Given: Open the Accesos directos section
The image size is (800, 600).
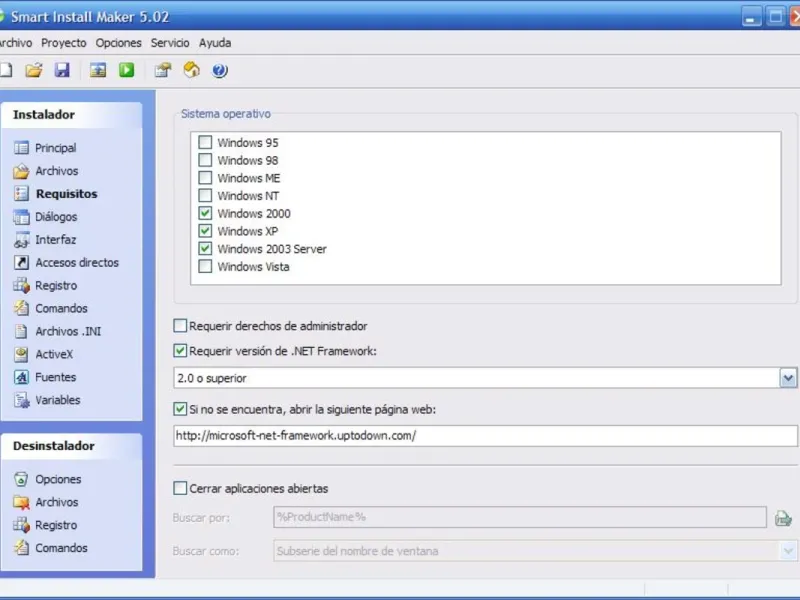Looking at the screenshot, I should [77, 263].
